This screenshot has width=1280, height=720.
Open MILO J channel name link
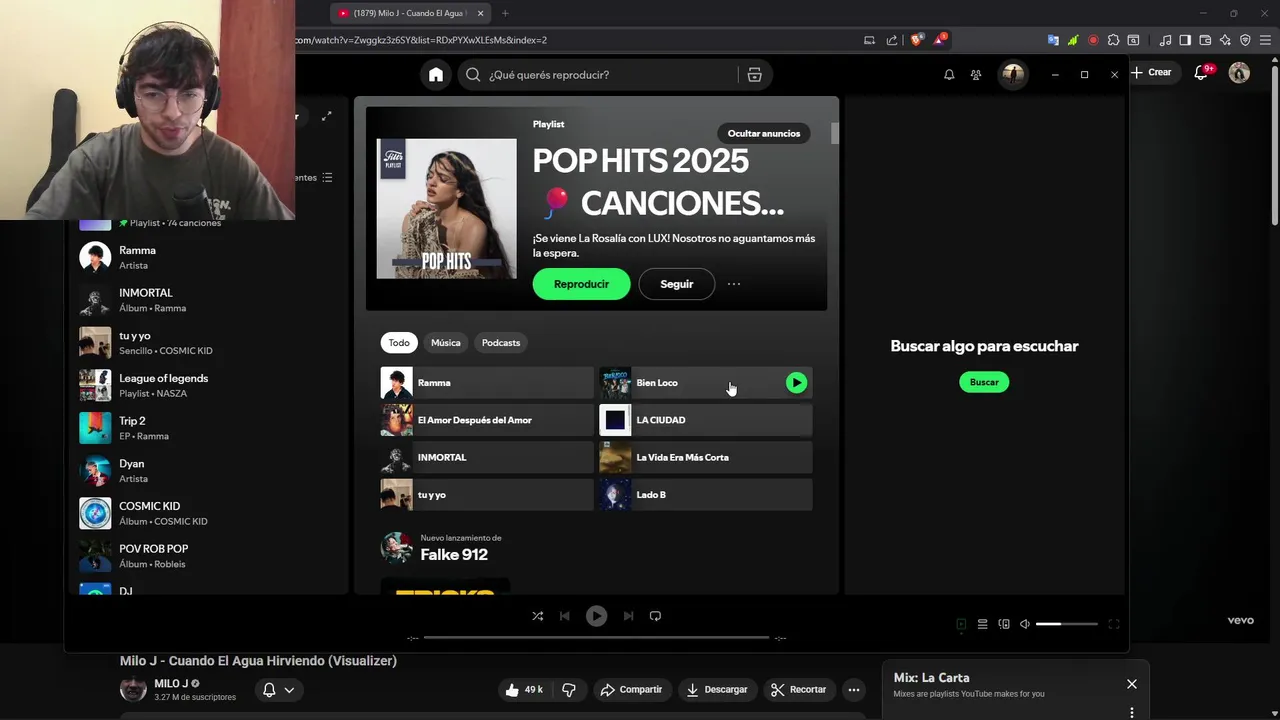pos(171,684)
